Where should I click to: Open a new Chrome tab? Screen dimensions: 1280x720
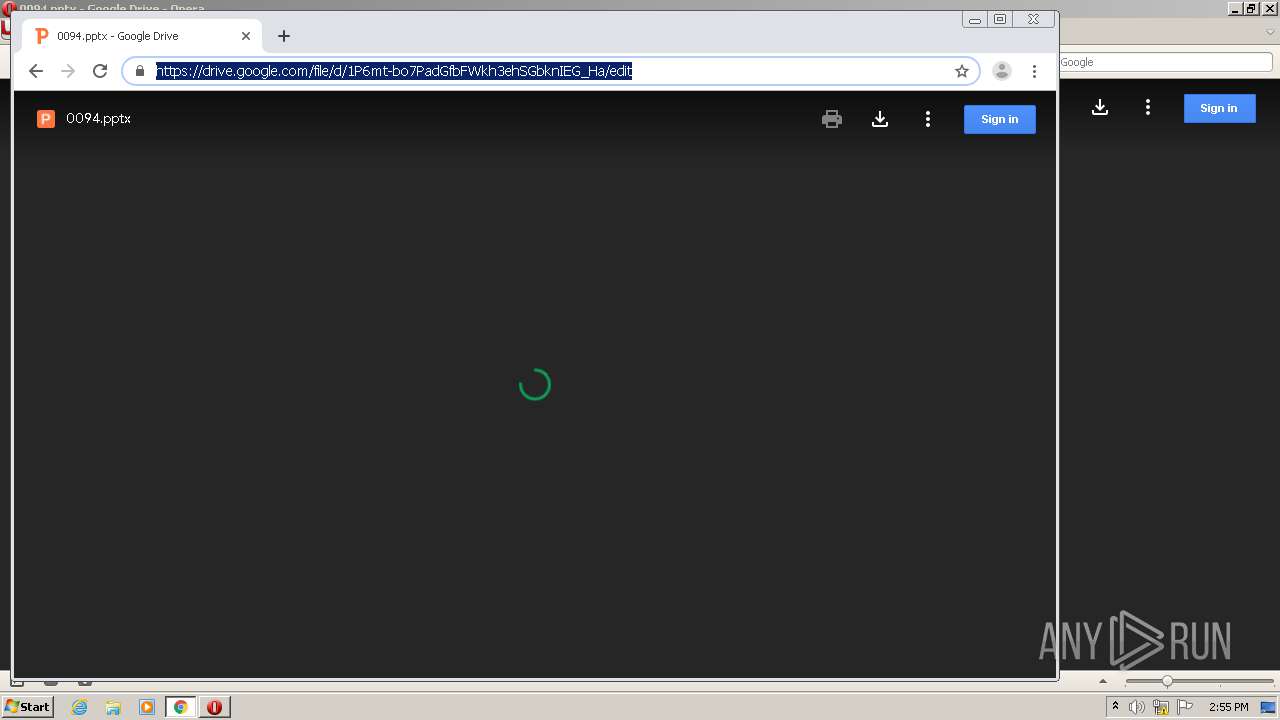point(284,36)
